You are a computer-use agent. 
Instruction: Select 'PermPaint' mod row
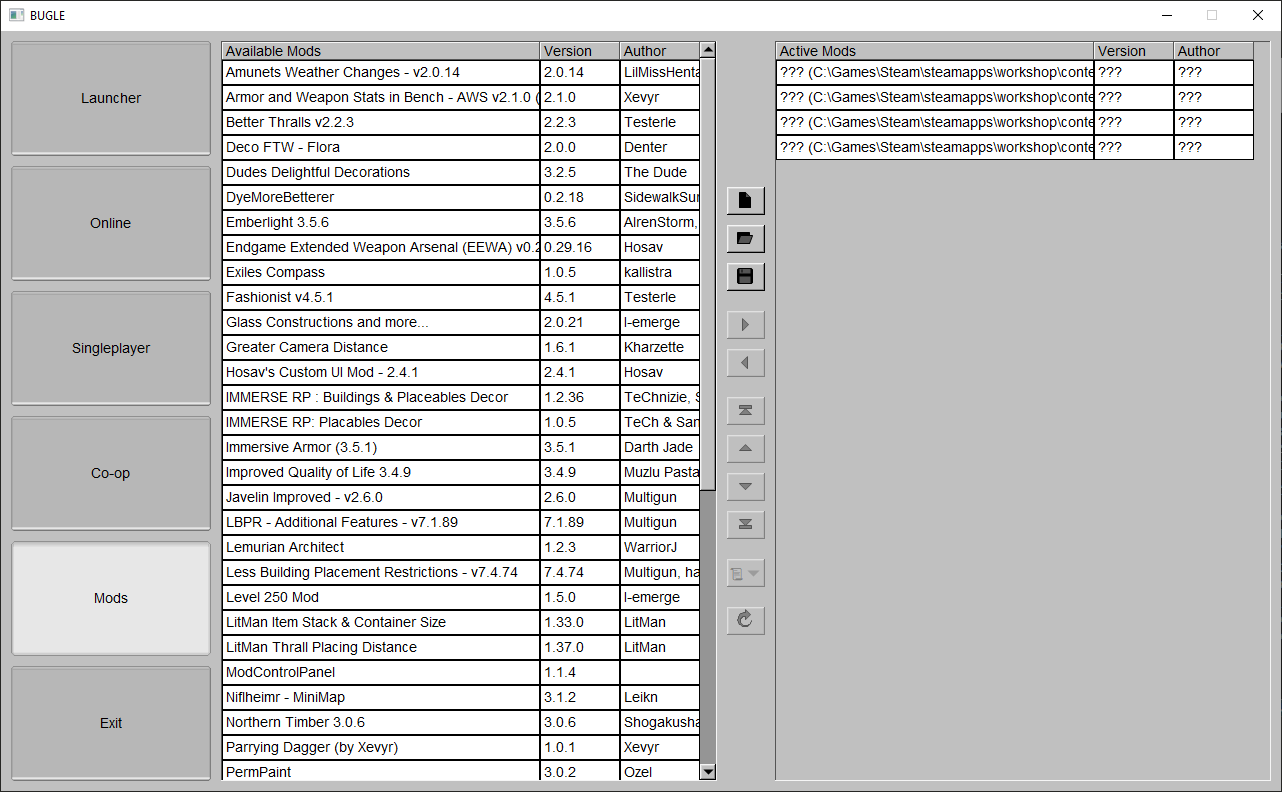click(461, 771)
